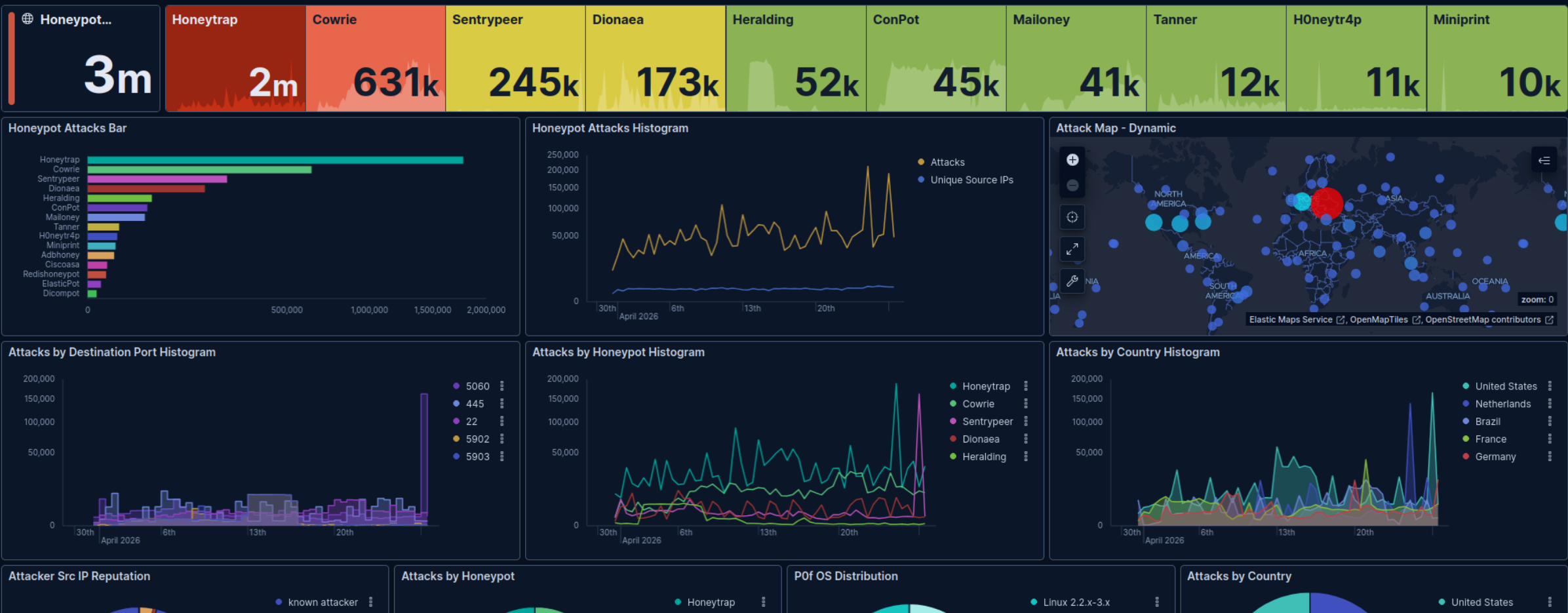Open attack map tools wrench
The height and width of the screenshot is (613, 1568).
pyautogui.click(x=1072, y=281)
